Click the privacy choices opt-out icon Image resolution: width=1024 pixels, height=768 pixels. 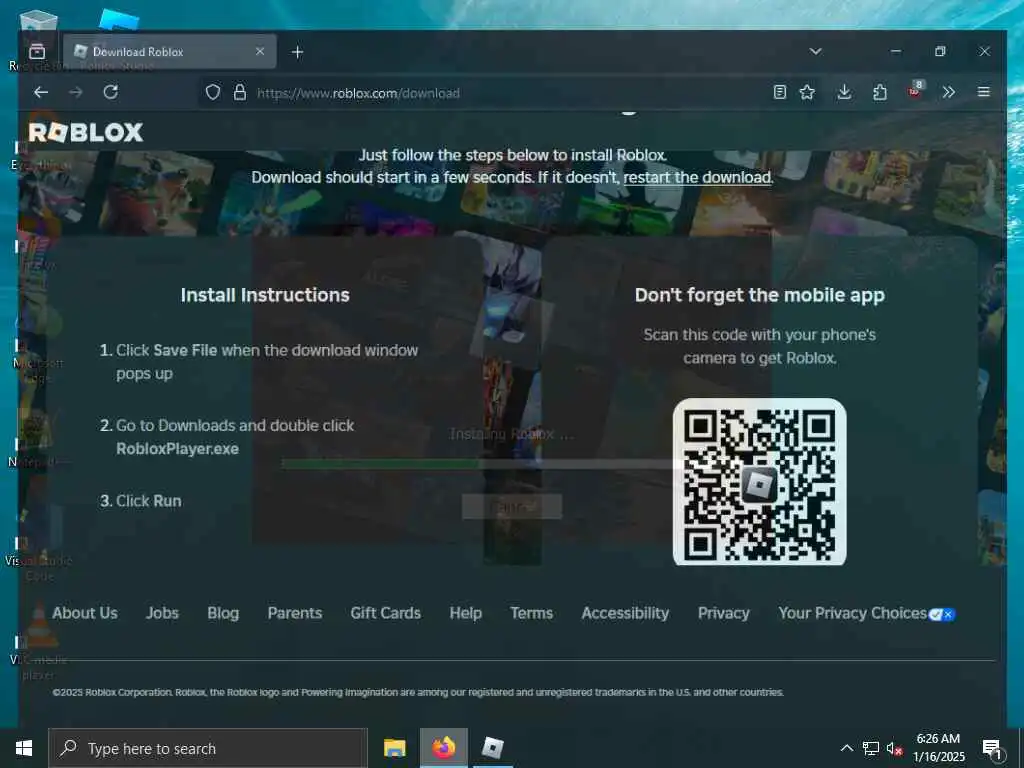pos(942,615)
